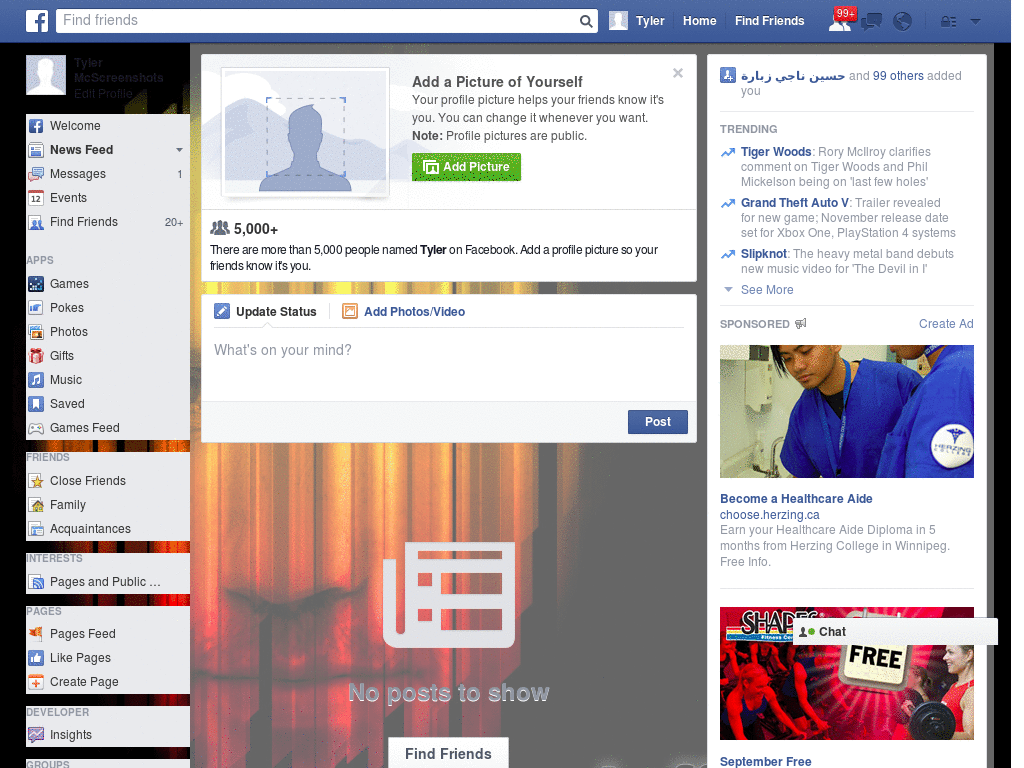
Task: Open the Pokes app icon
Action: (x=36, y=308)
